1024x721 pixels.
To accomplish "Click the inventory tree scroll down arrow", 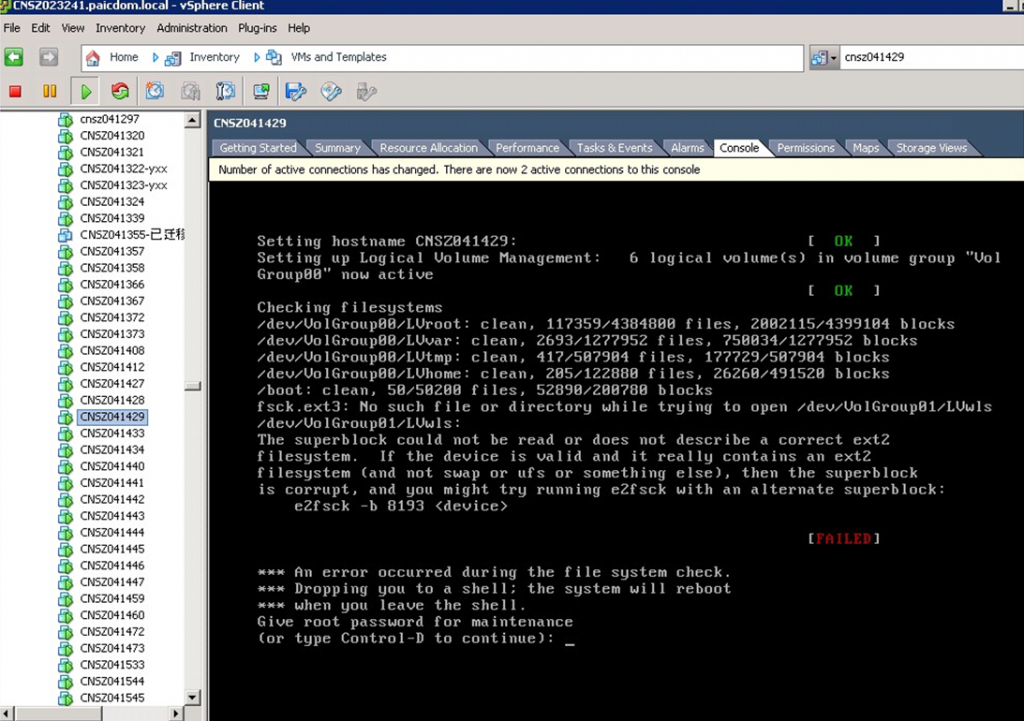I will pyautogui.click(x=192, y=697).
